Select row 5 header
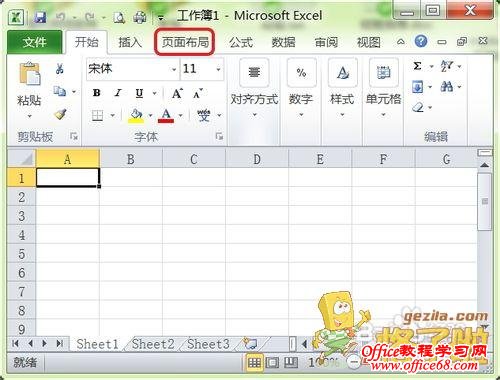Viewport: 500px width, 380px height. (x=21, y=254)
